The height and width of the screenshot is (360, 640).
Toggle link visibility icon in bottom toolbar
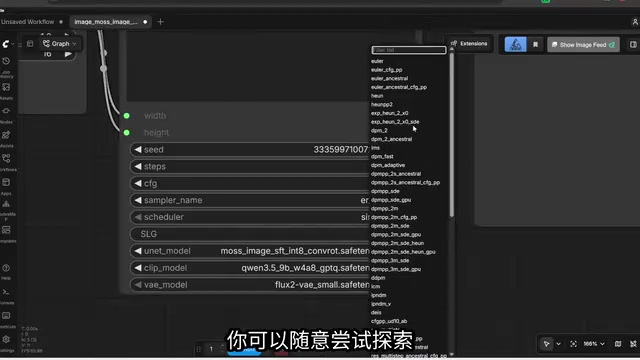633,344
